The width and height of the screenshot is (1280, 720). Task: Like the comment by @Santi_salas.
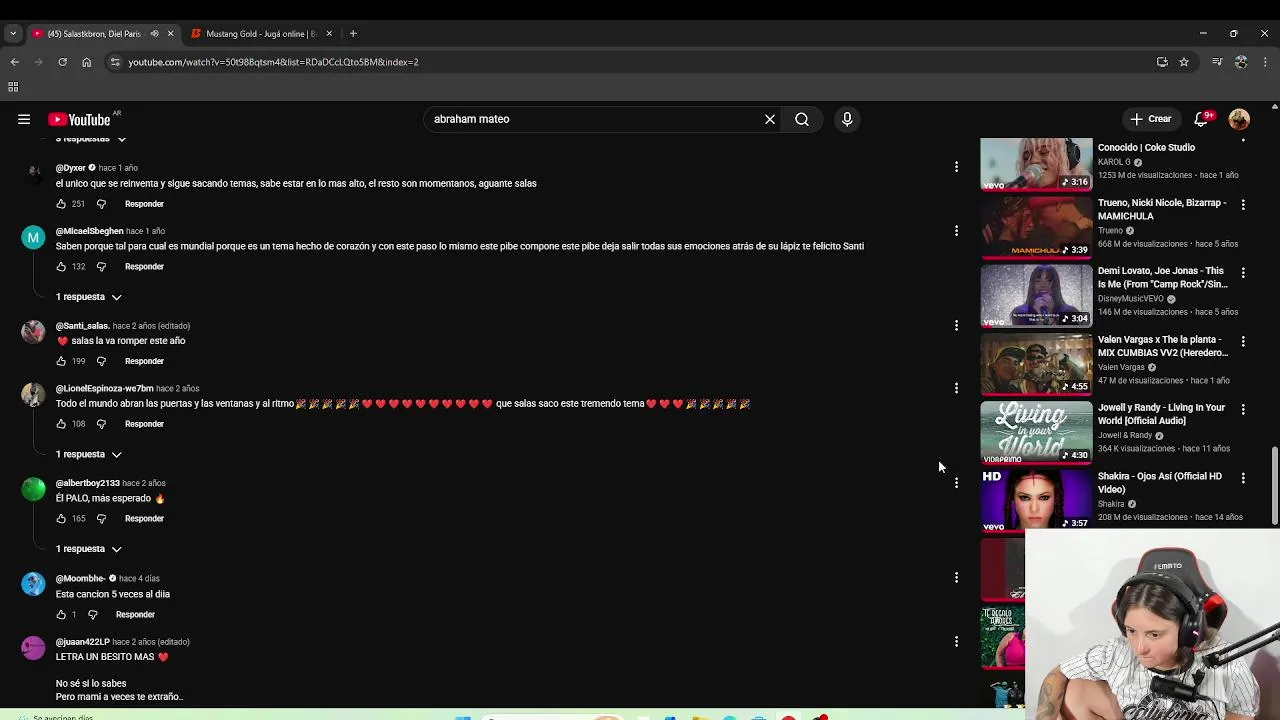click(x=61, y=361)
